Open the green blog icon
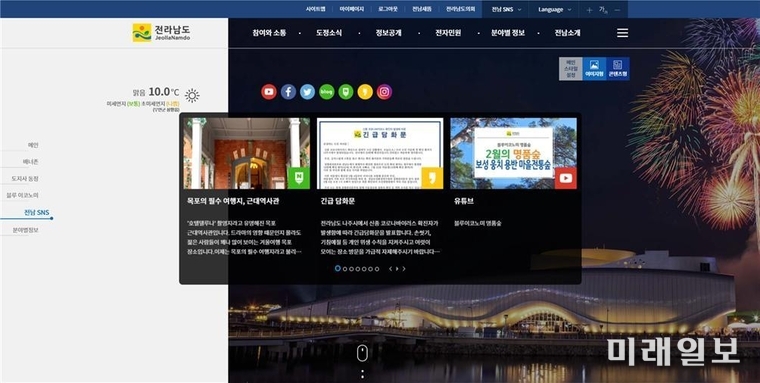This screenshot has height=383, width=760. pyautogui.click(x=327, y=92)
